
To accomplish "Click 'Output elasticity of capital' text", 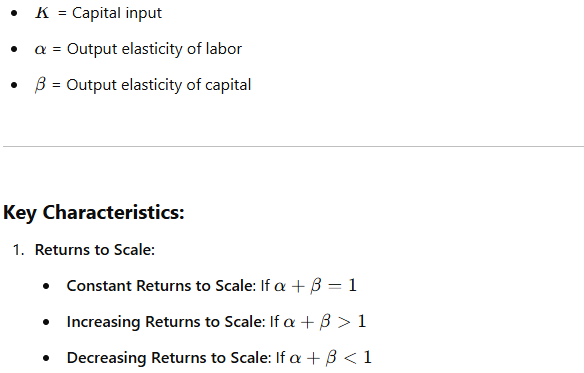I will (x=159, y=85).
